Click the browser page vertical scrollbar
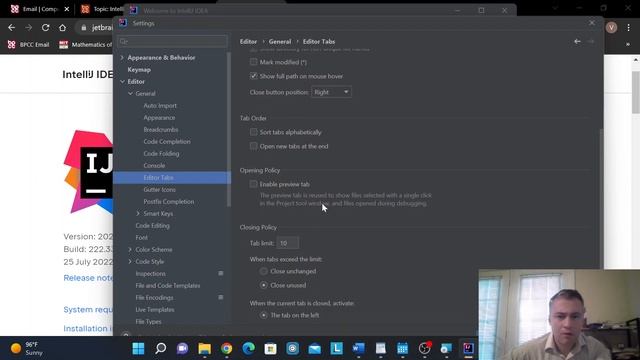 click(636, 93)
